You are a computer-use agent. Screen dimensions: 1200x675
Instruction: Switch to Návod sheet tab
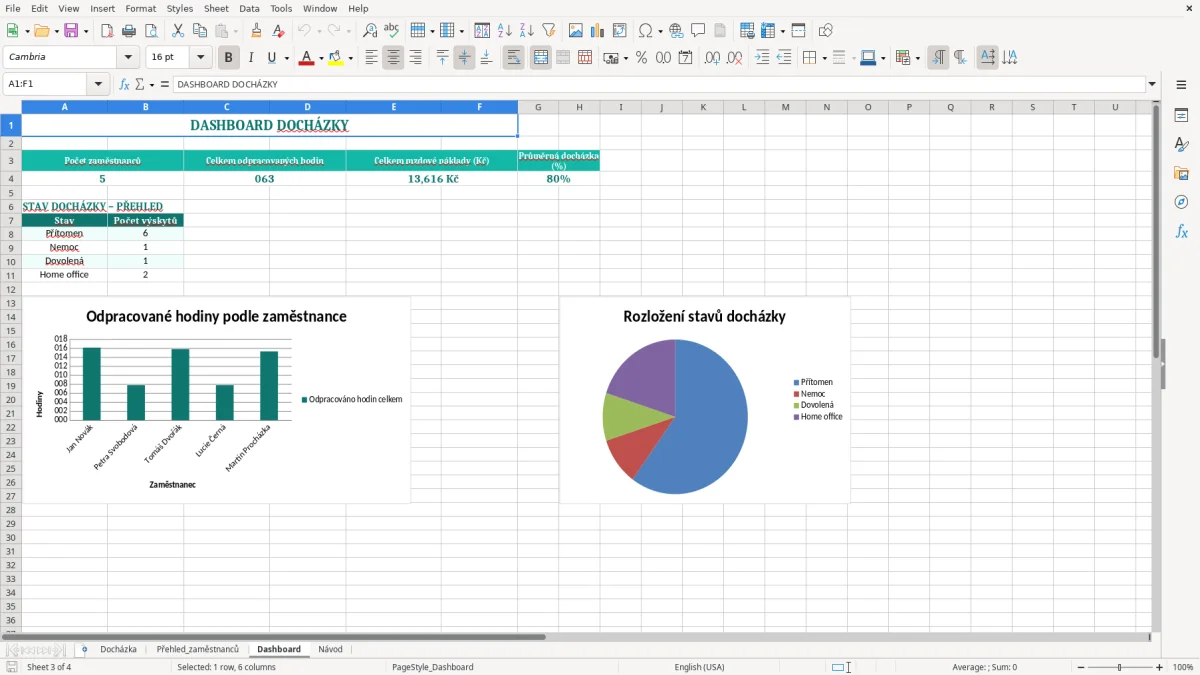click(x=330, y=649)
